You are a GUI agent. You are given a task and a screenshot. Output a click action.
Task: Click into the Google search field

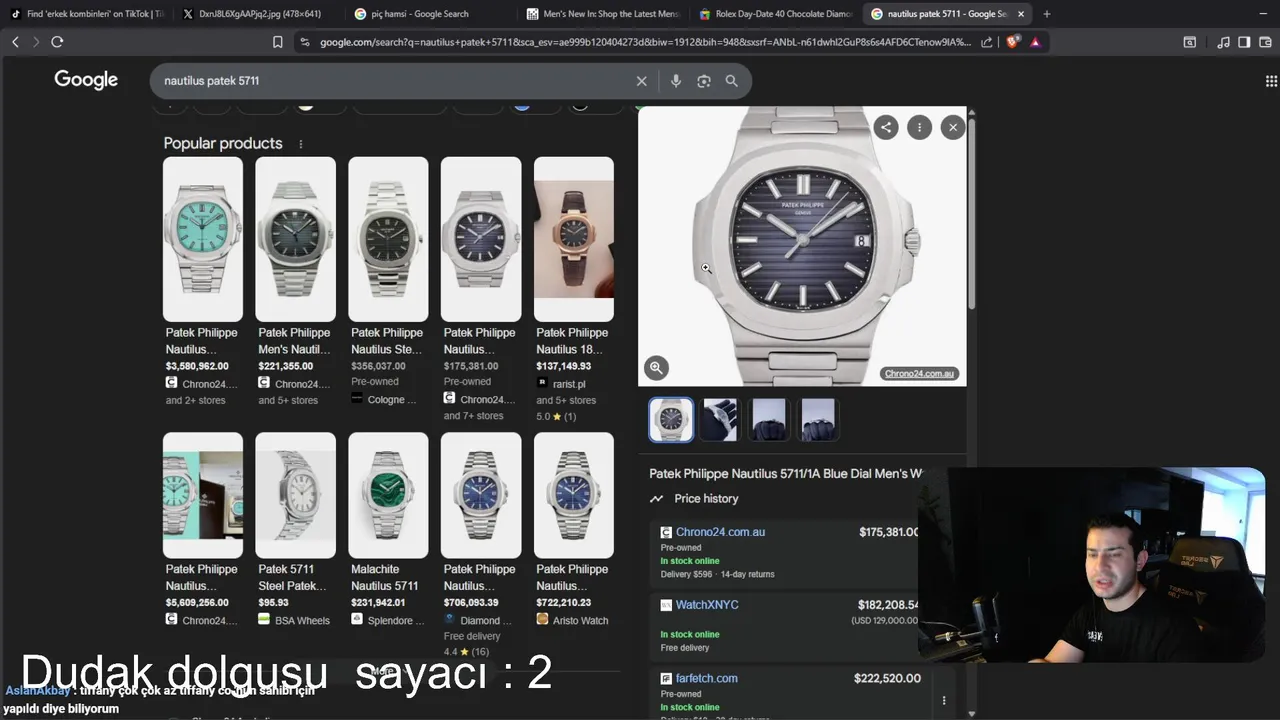(395, 81)
